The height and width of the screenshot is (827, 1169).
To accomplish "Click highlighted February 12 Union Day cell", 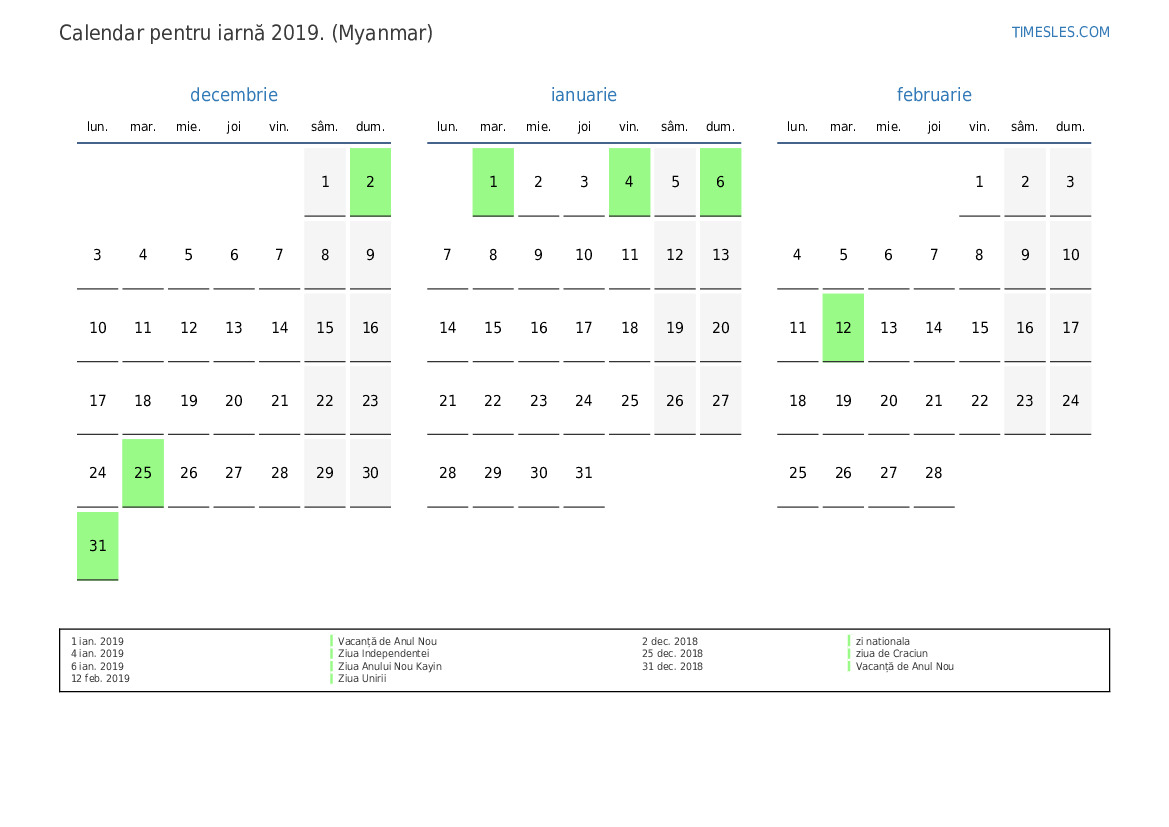I will [x=843, y=328].
